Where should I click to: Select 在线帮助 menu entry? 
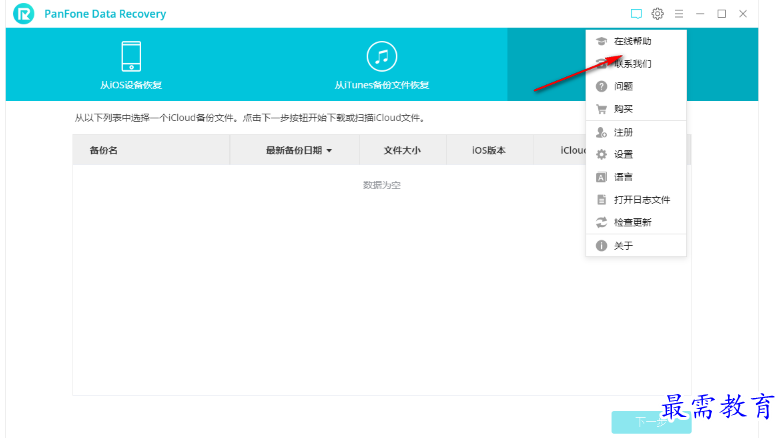[x=636, y=41]
